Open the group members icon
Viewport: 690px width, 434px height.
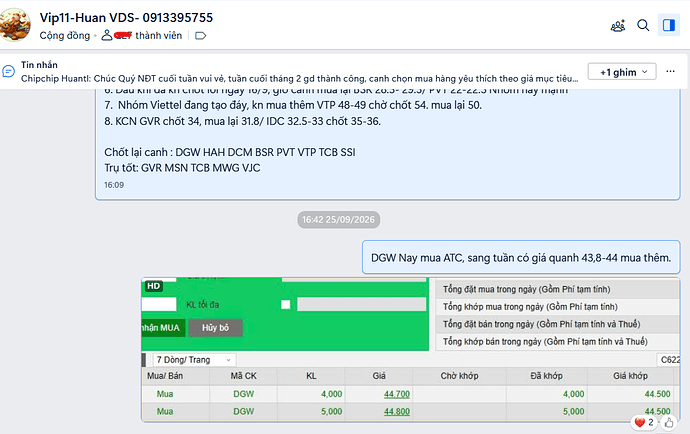(618, 26)
